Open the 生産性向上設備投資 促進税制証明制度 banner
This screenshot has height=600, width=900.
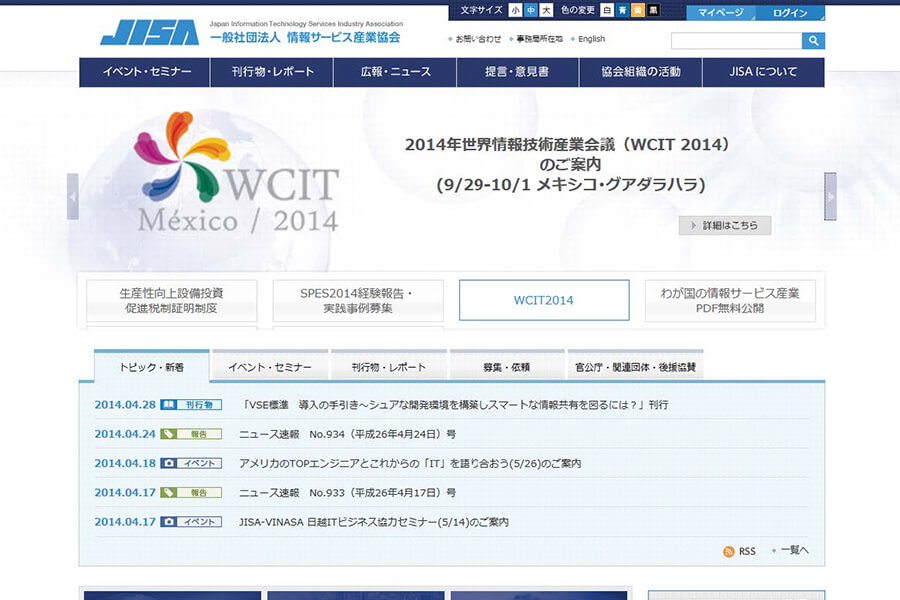point(172,300)
